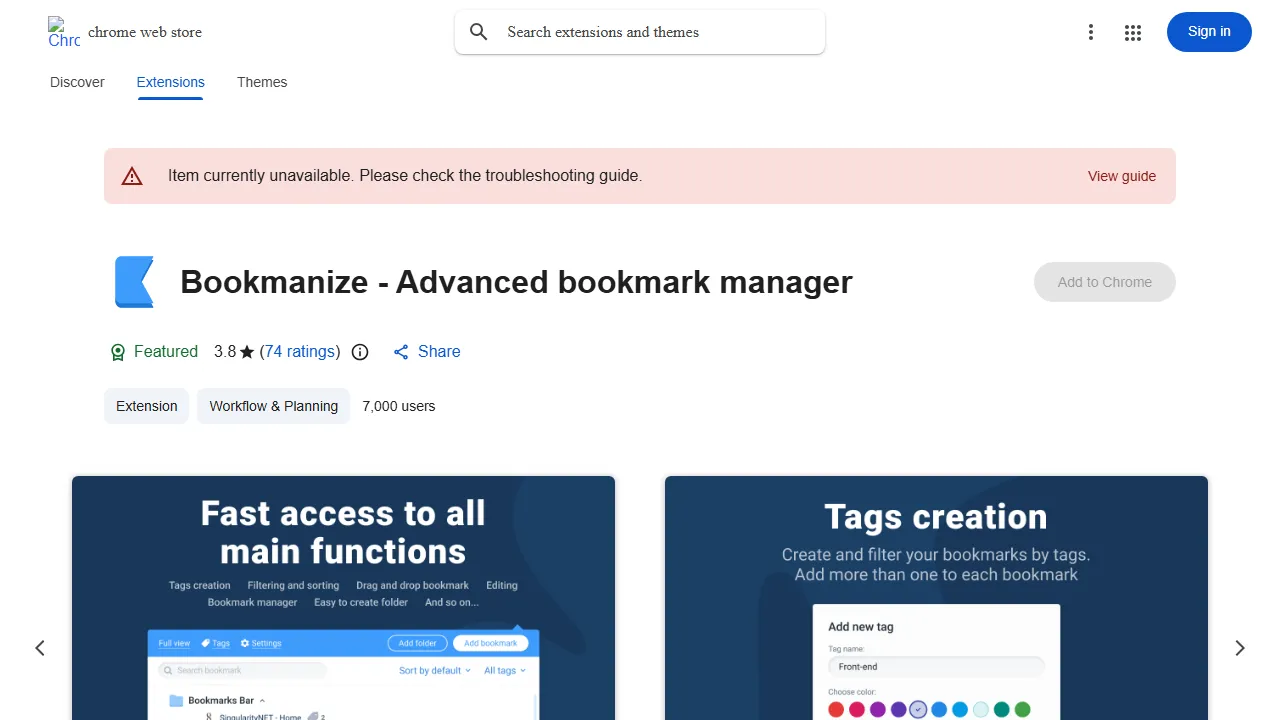The height and width of the screenshot is (720, 1280).
Task: Switch to the Themes tab
Action: (x=262, y=82)
